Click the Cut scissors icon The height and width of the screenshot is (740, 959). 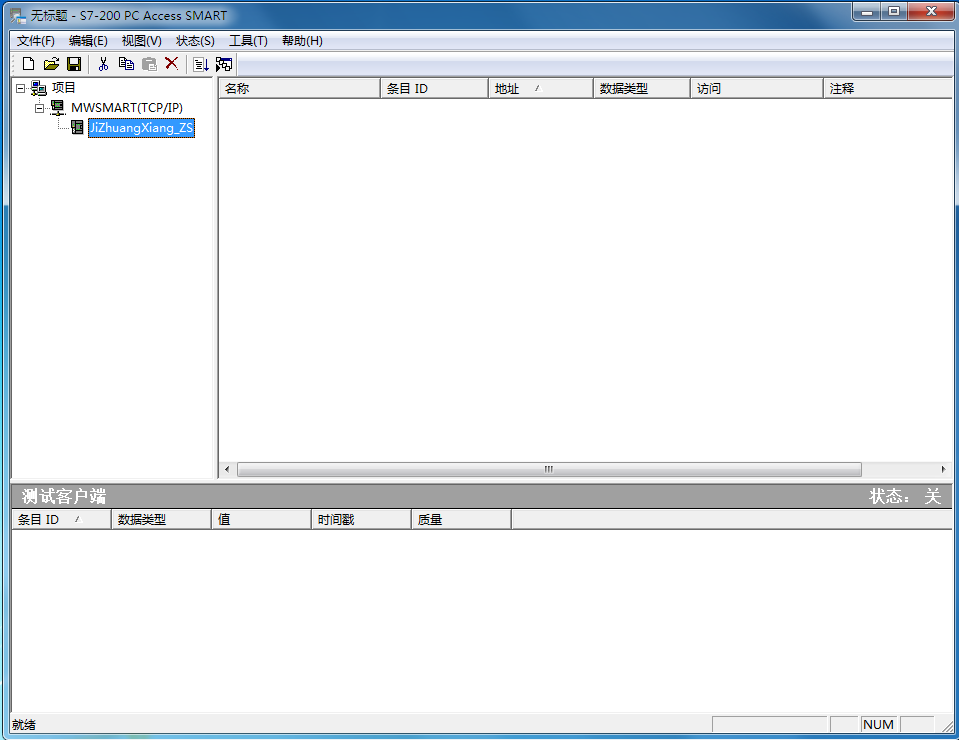pos(103,64)
